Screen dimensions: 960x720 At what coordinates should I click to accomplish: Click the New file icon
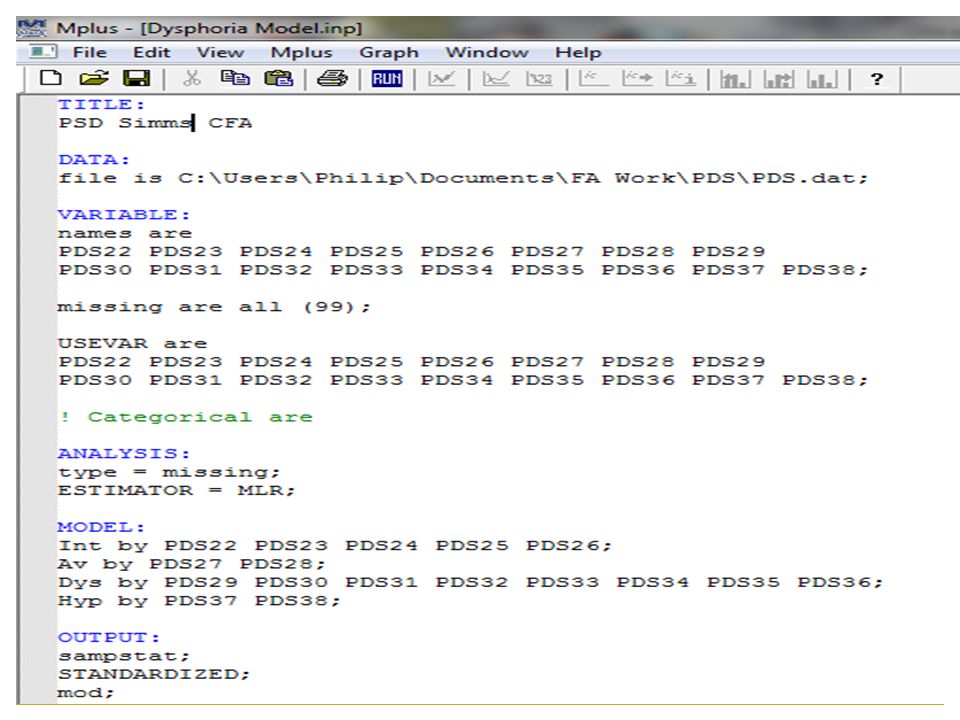[x=50, y=78]
